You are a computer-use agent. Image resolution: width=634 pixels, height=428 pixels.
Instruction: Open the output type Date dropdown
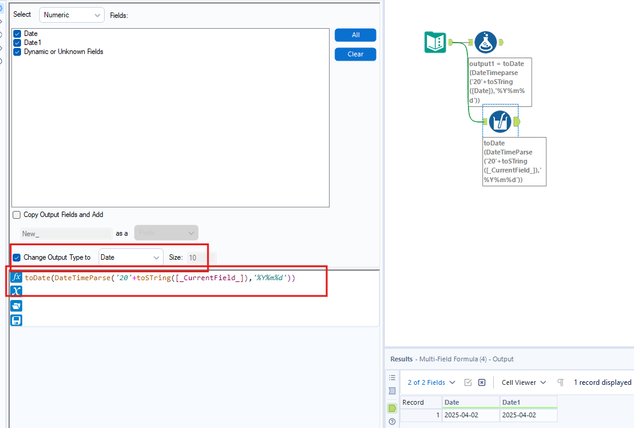pos(131,257)
